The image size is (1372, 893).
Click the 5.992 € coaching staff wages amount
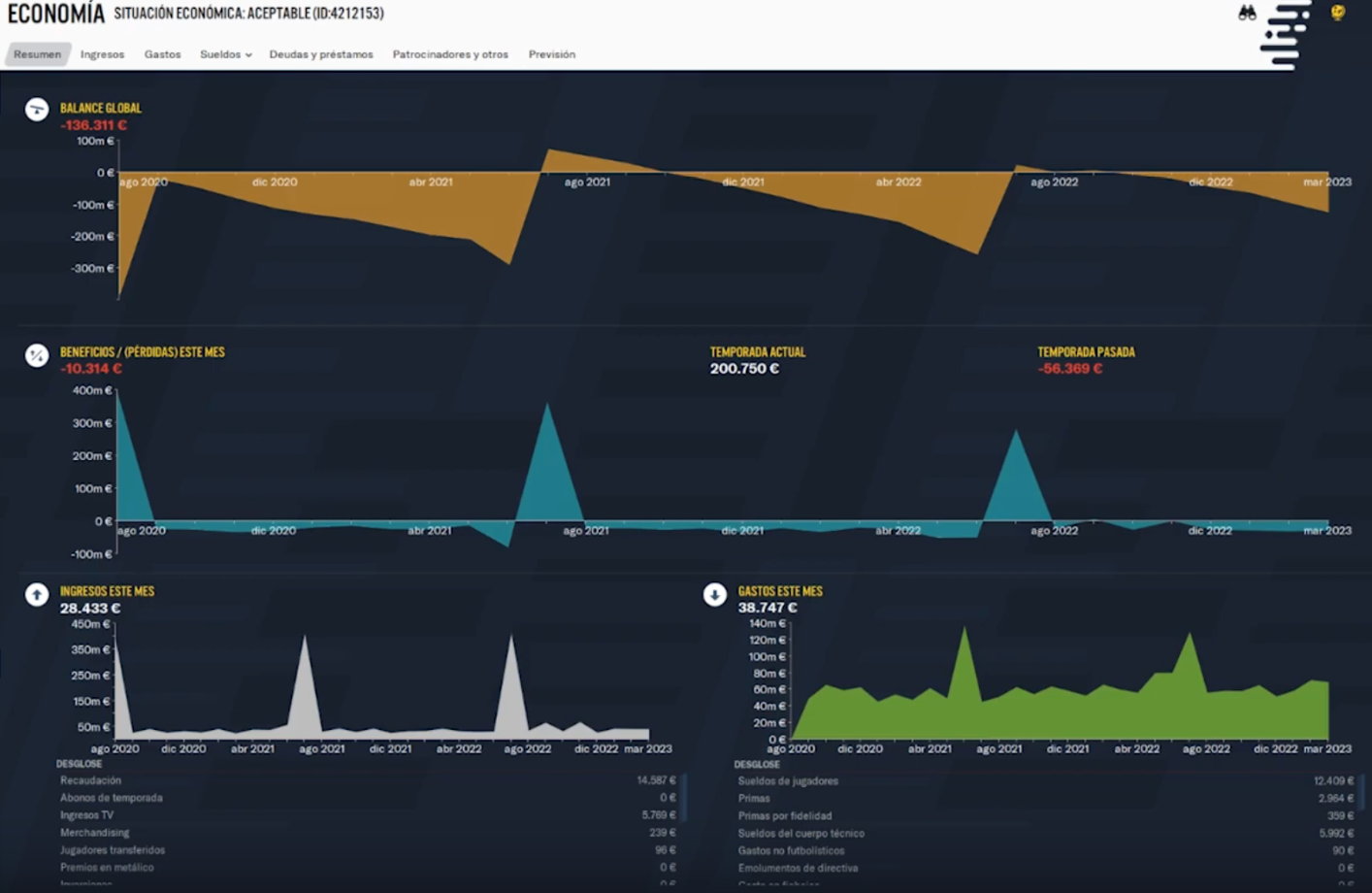click(x=1336, y=834)
